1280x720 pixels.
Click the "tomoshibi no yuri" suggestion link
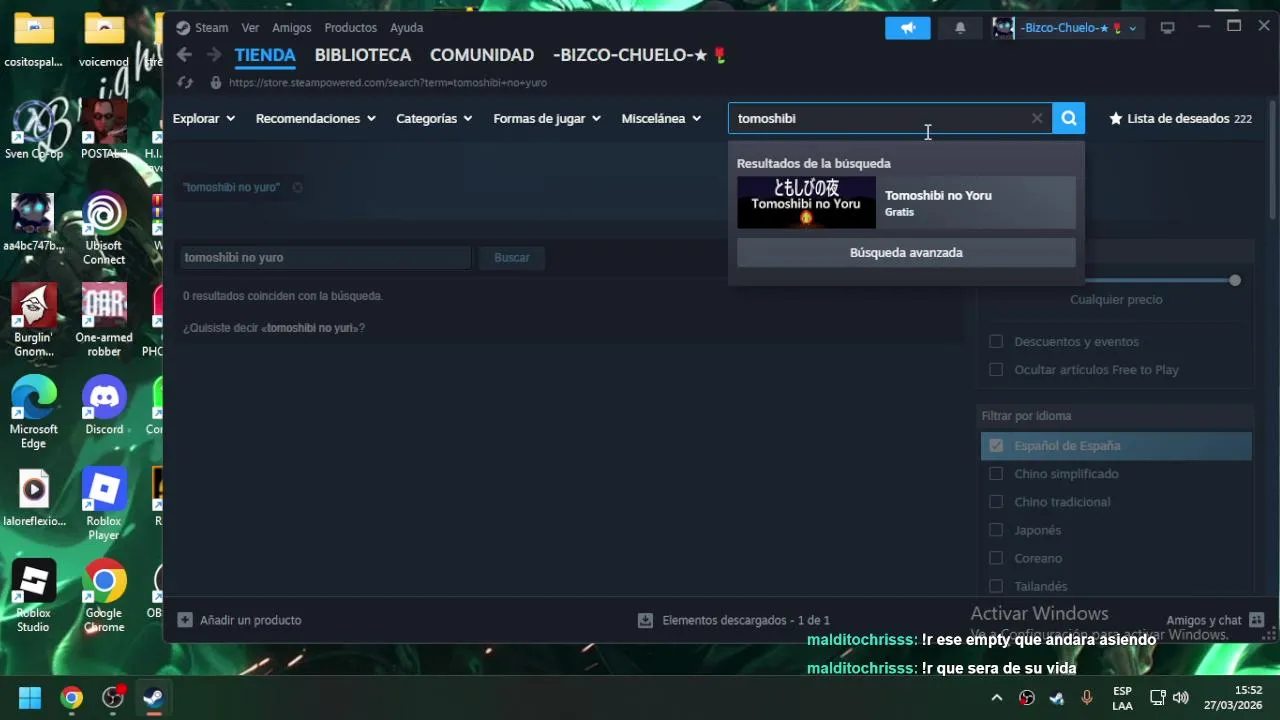[x=311, y=328]
